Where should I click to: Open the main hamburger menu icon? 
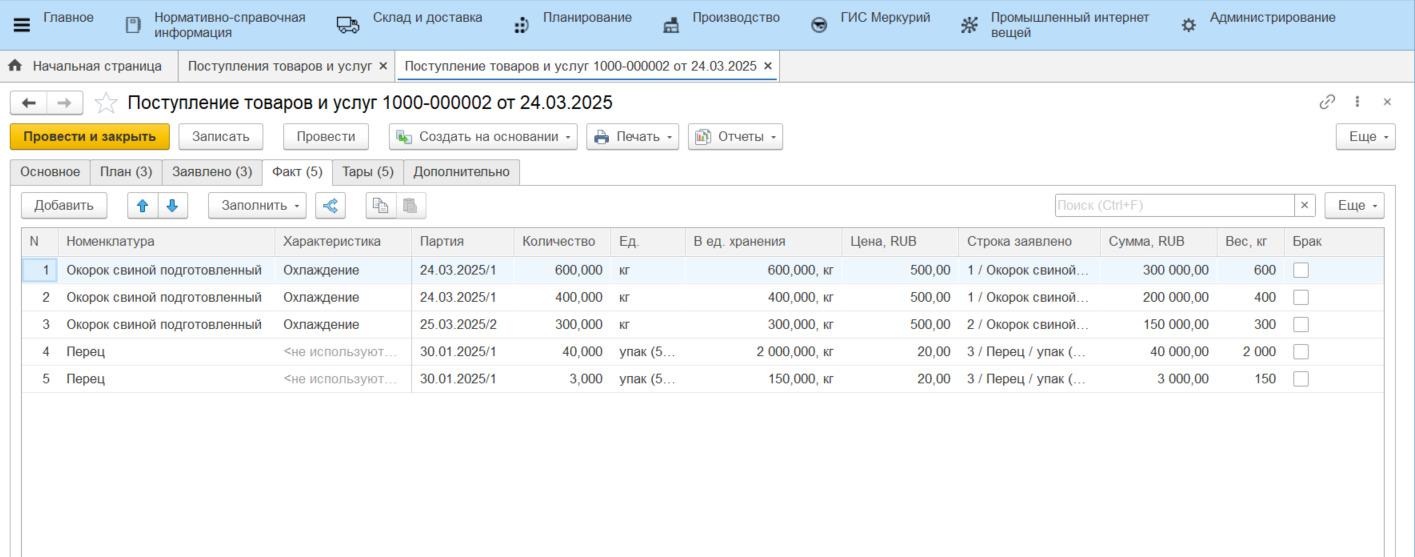[21, 25]
